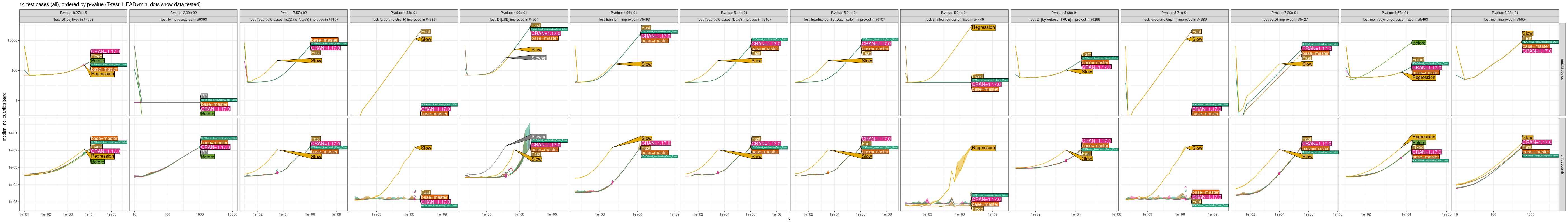Click the gray PR label in fwrite kilobytes panel

[204, 96]
